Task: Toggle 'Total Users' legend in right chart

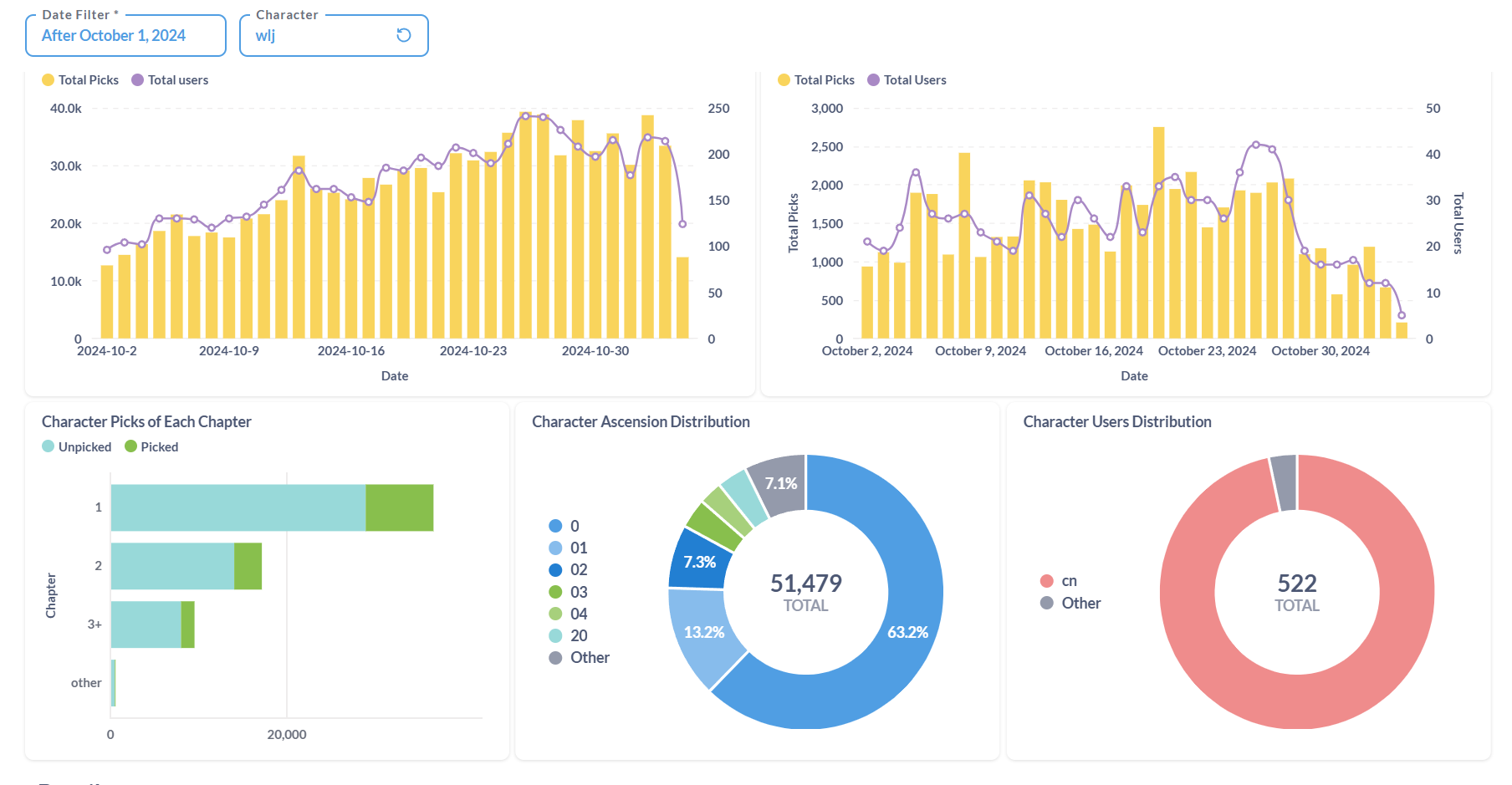Action: point(907,80)
